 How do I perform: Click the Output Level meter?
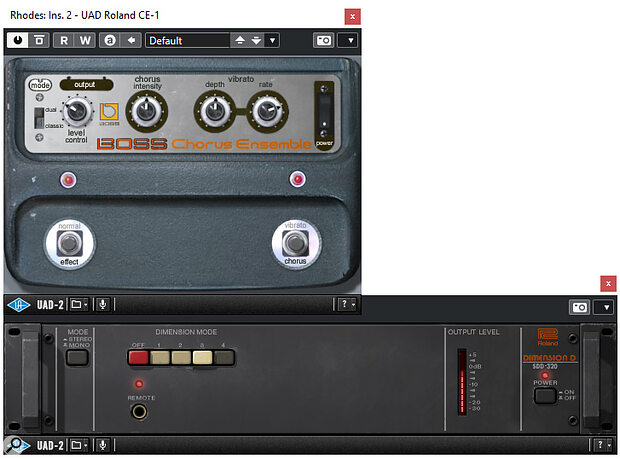[462, 382]
